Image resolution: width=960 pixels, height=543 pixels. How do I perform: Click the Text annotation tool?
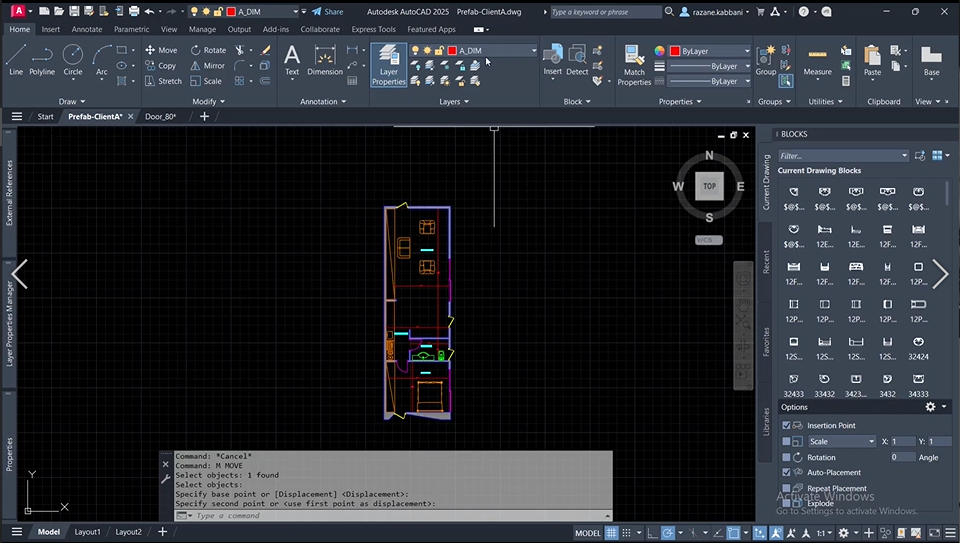292,60
